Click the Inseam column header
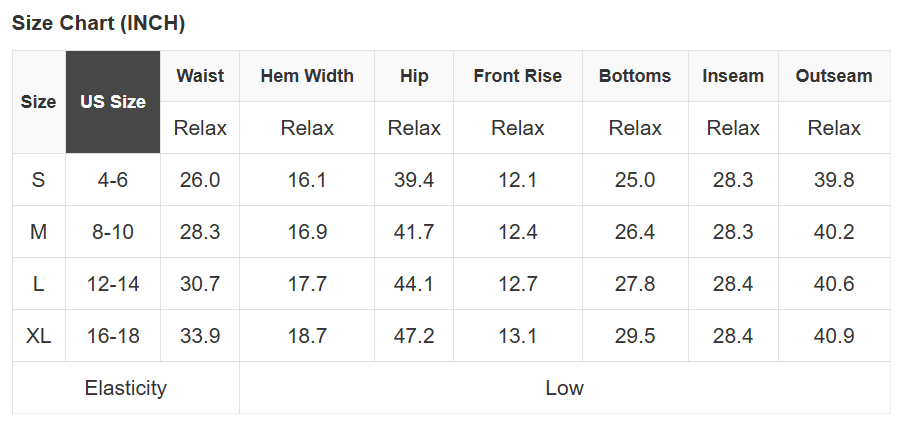Screen dimensions: 904x432 [x=733, y=76]
